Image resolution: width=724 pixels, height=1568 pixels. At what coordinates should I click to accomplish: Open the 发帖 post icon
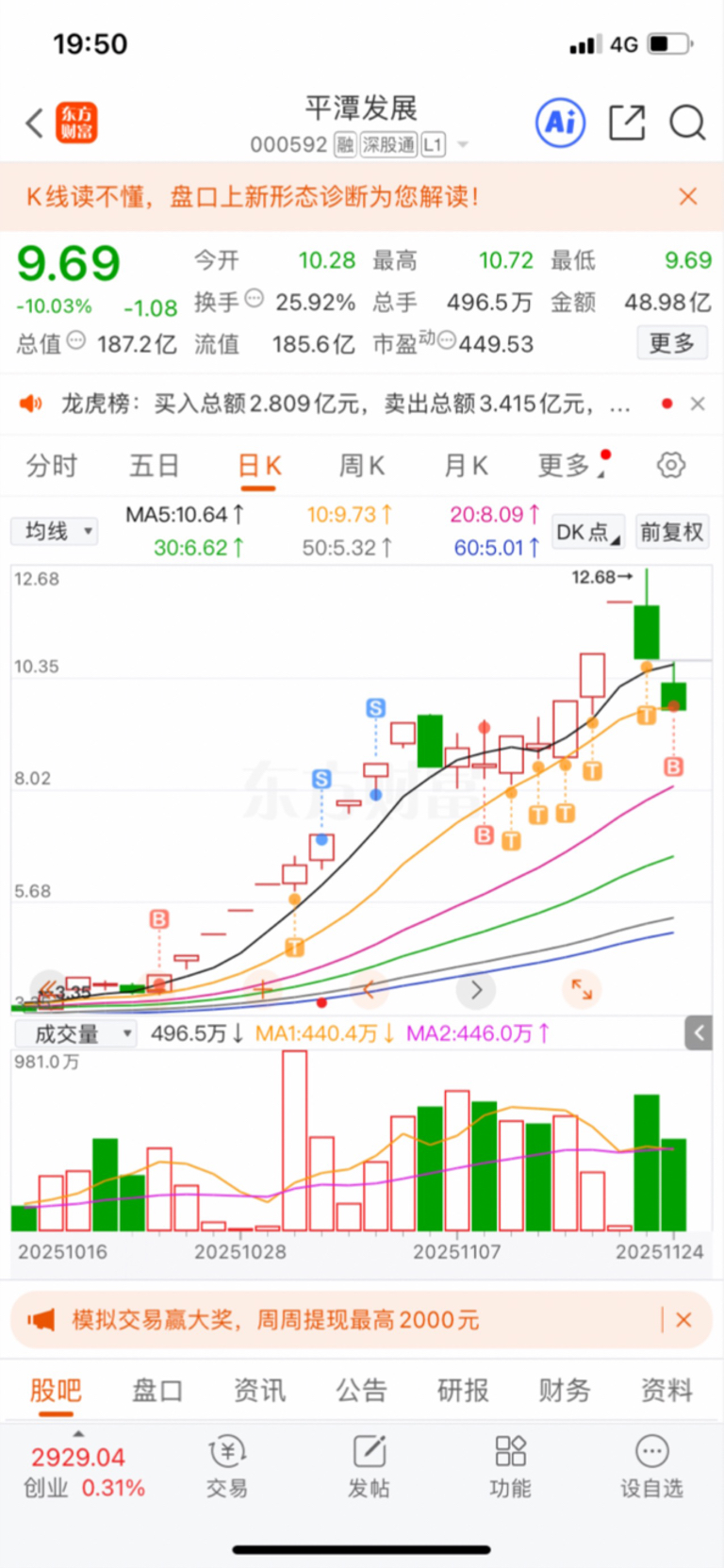pyautogui.click(x=369, y=1466)
